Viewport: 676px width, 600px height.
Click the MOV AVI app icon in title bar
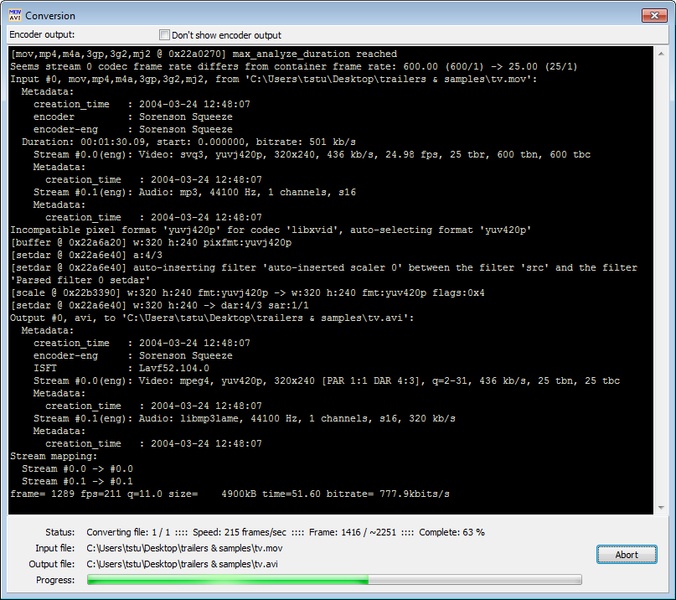pos(15,15)
